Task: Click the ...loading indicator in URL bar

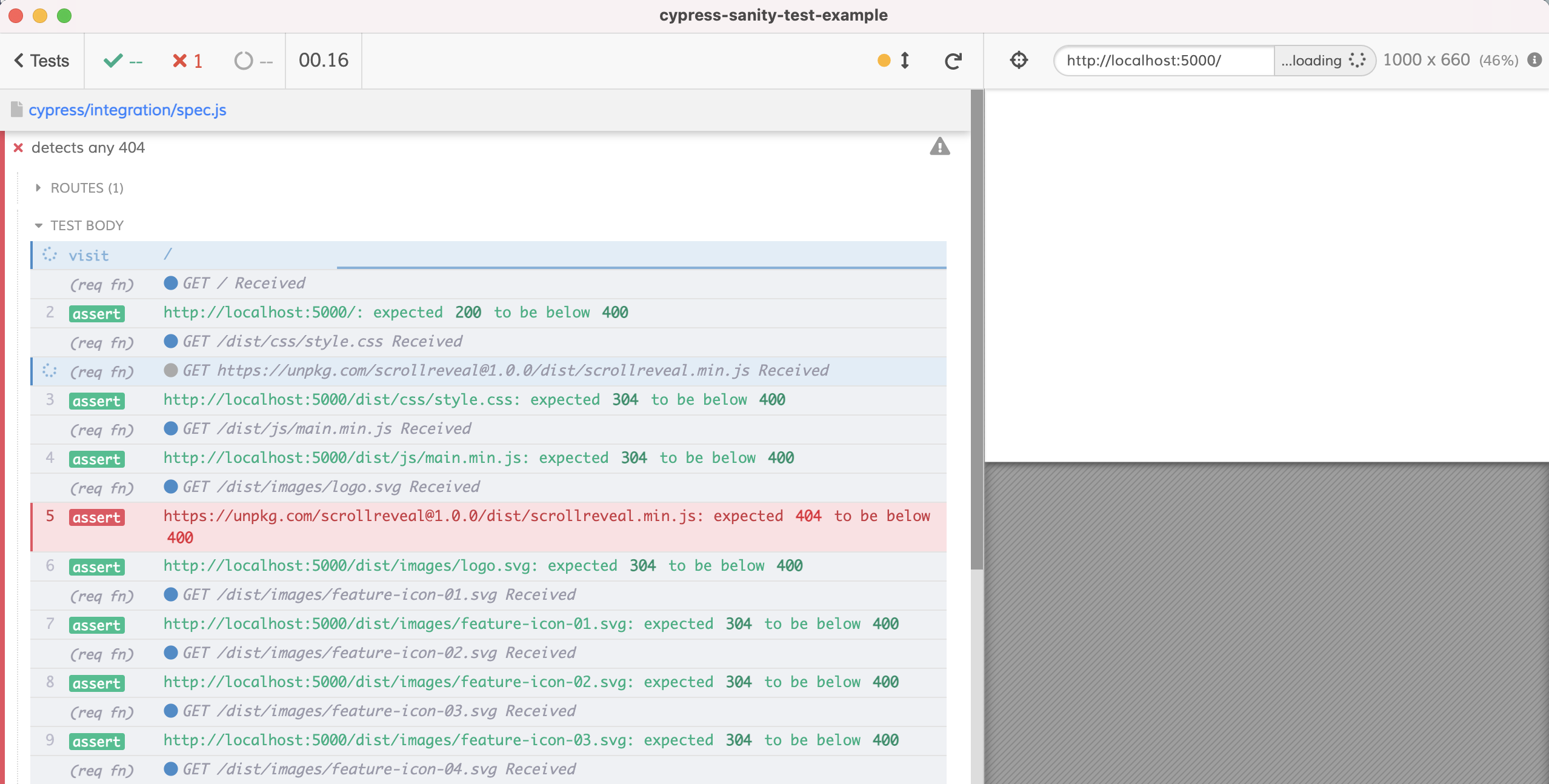Action: (x=1324, y=61)
